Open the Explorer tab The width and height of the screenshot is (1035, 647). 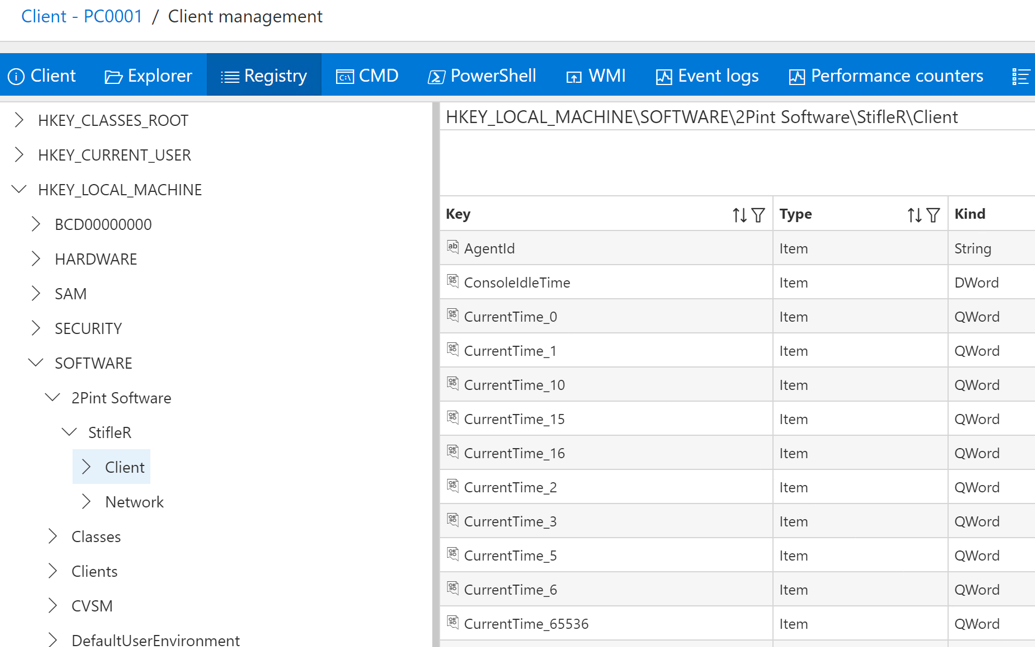tap(149, 76)
